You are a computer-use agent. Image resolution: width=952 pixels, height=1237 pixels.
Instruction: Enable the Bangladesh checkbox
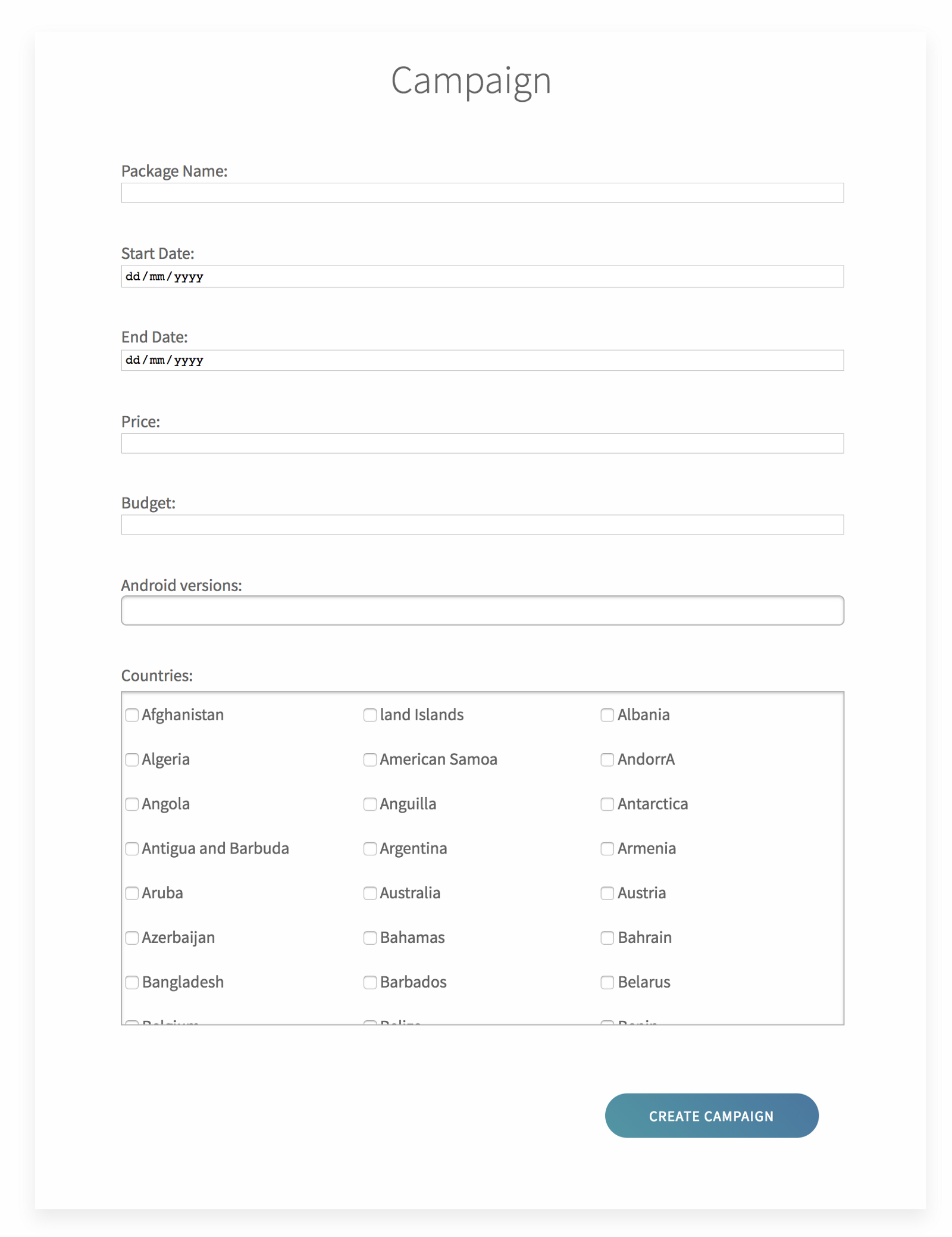click(x=132, y=982)
